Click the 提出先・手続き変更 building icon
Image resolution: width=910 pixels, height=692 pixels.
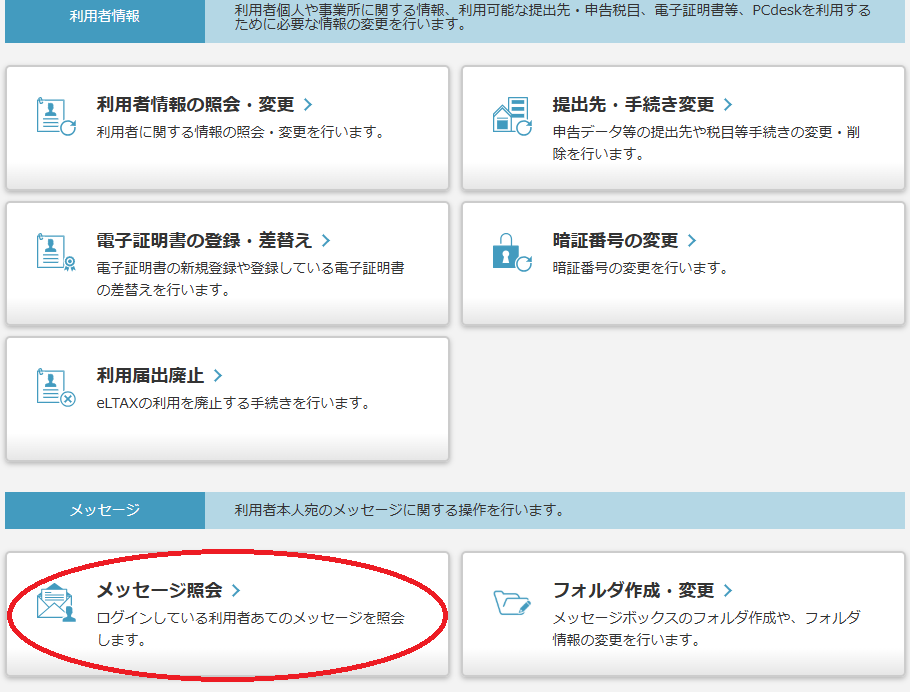pyautogui.click(x=512, y=116)
